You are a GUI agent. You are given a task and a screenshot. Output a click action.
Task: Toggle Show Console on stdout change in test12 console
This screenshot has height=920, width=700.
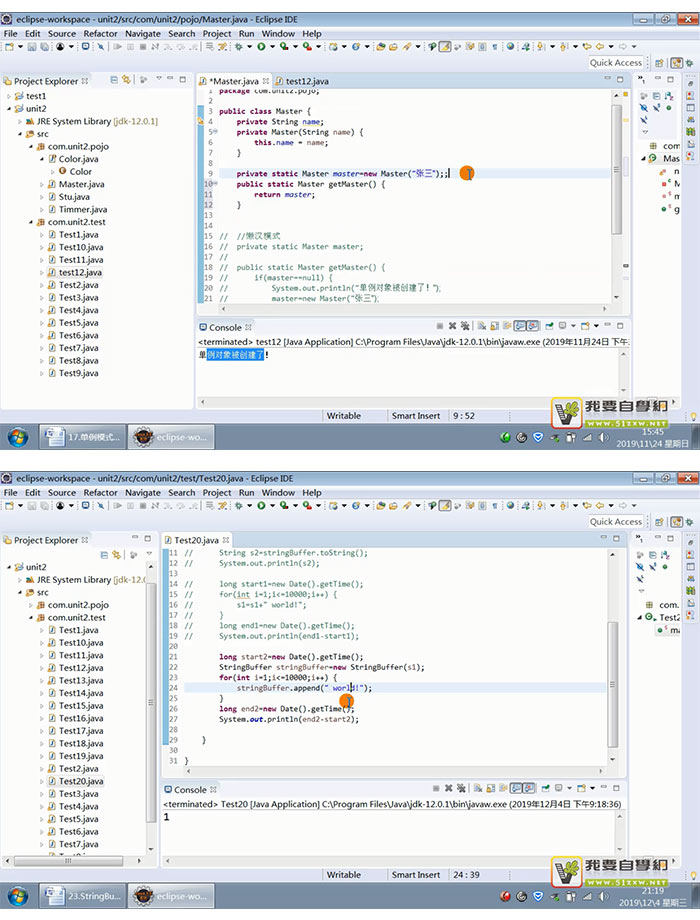tap(520, 326)
